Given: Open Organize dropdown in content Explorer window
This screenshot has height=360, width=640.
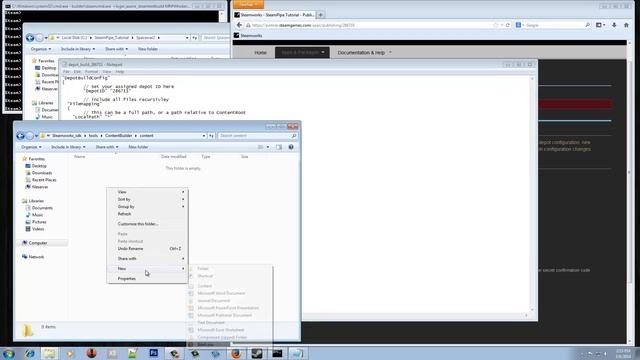Looking at the screenshot, I should click(31, 147).
